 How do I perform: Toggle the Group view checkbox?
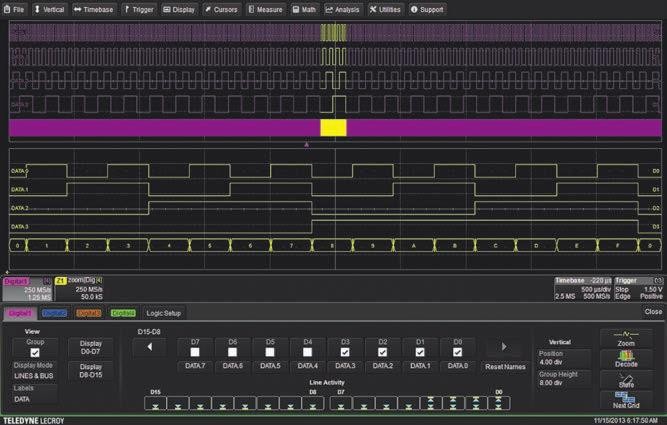click(35, 352)
